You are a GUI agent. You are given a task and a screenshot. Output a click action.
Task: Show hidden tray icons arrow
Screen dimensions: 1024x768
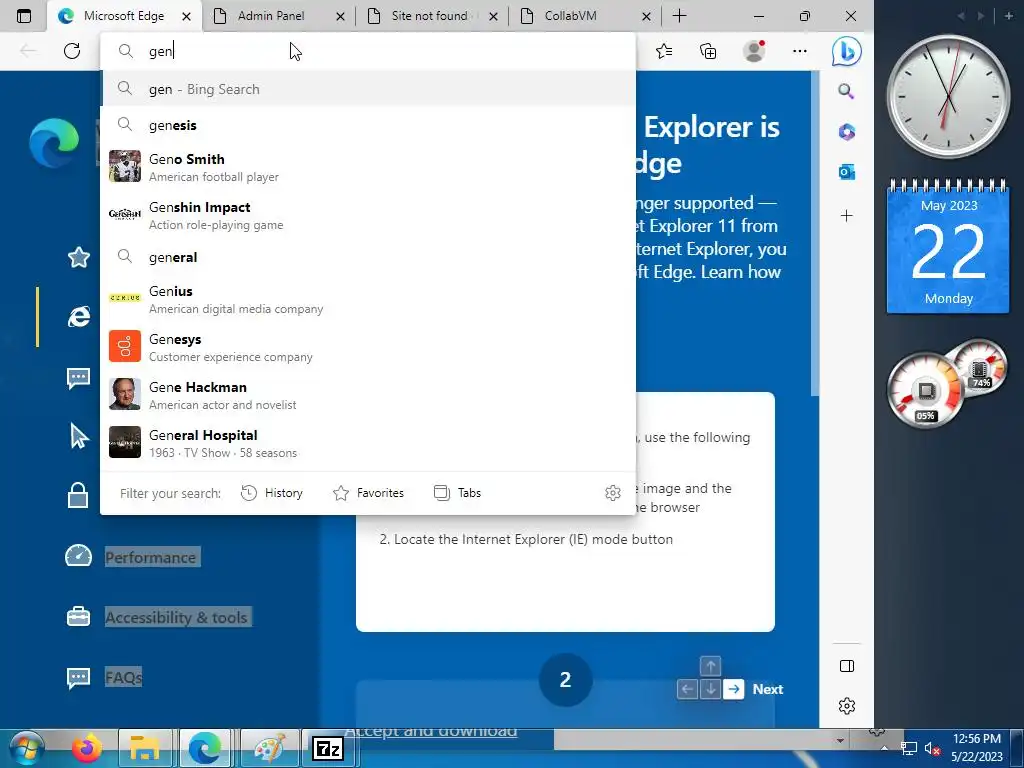[x=884, y=748]
